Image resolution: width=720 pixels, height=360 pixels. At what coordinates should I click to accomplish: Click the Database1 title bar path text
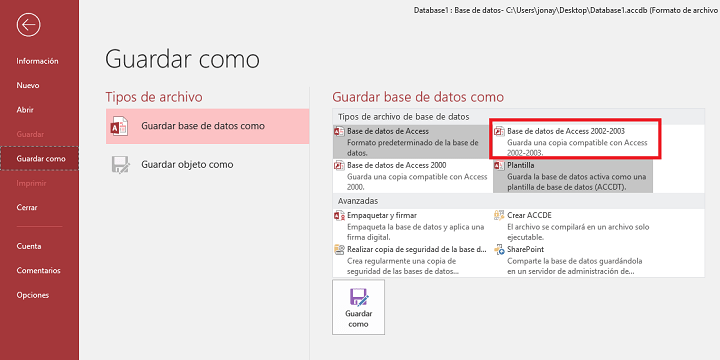click(x=566, y=9)
